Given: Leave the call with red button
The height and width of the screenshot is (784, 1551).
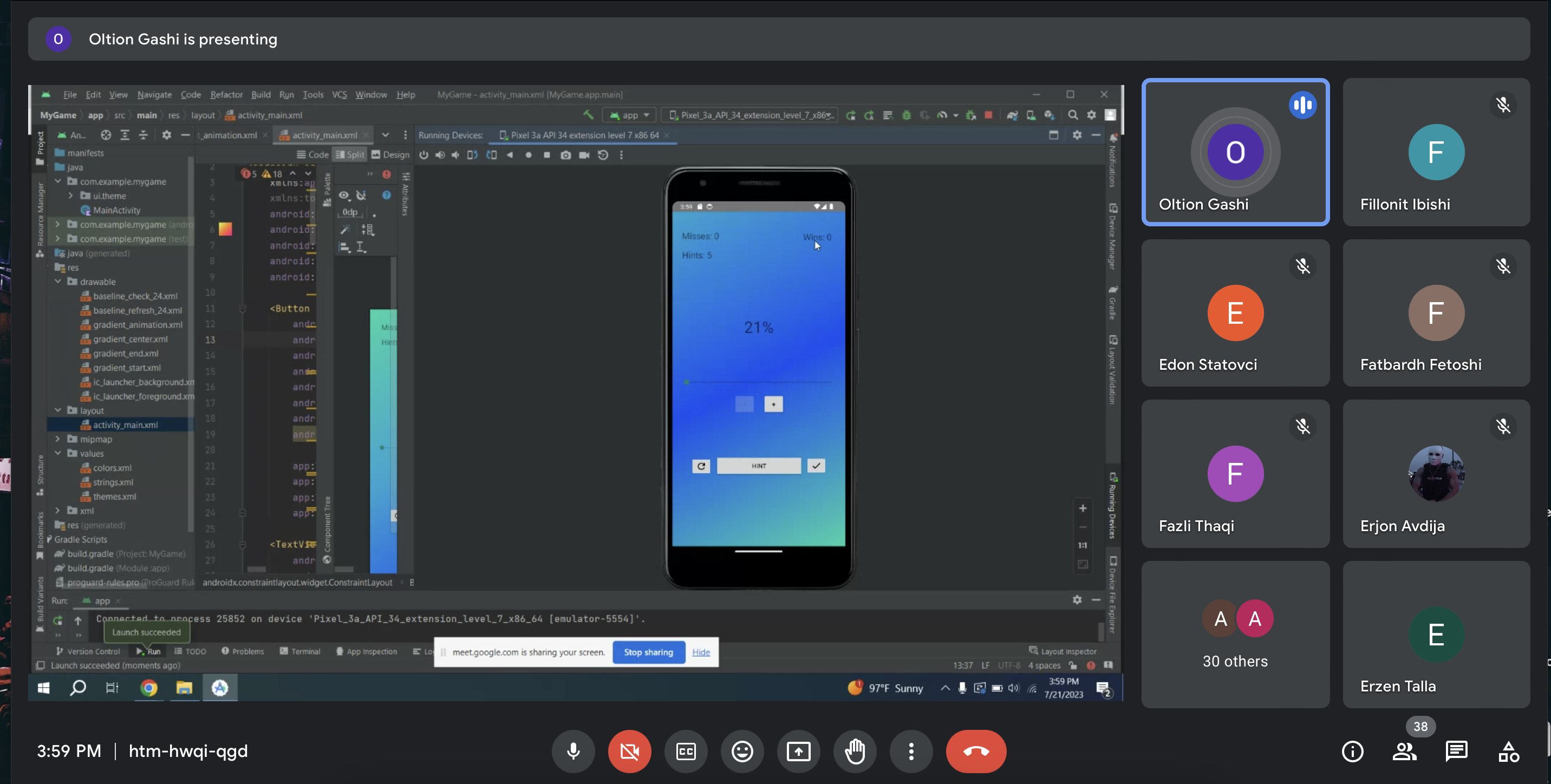Looking at the screenshot, I should [975, 752].
